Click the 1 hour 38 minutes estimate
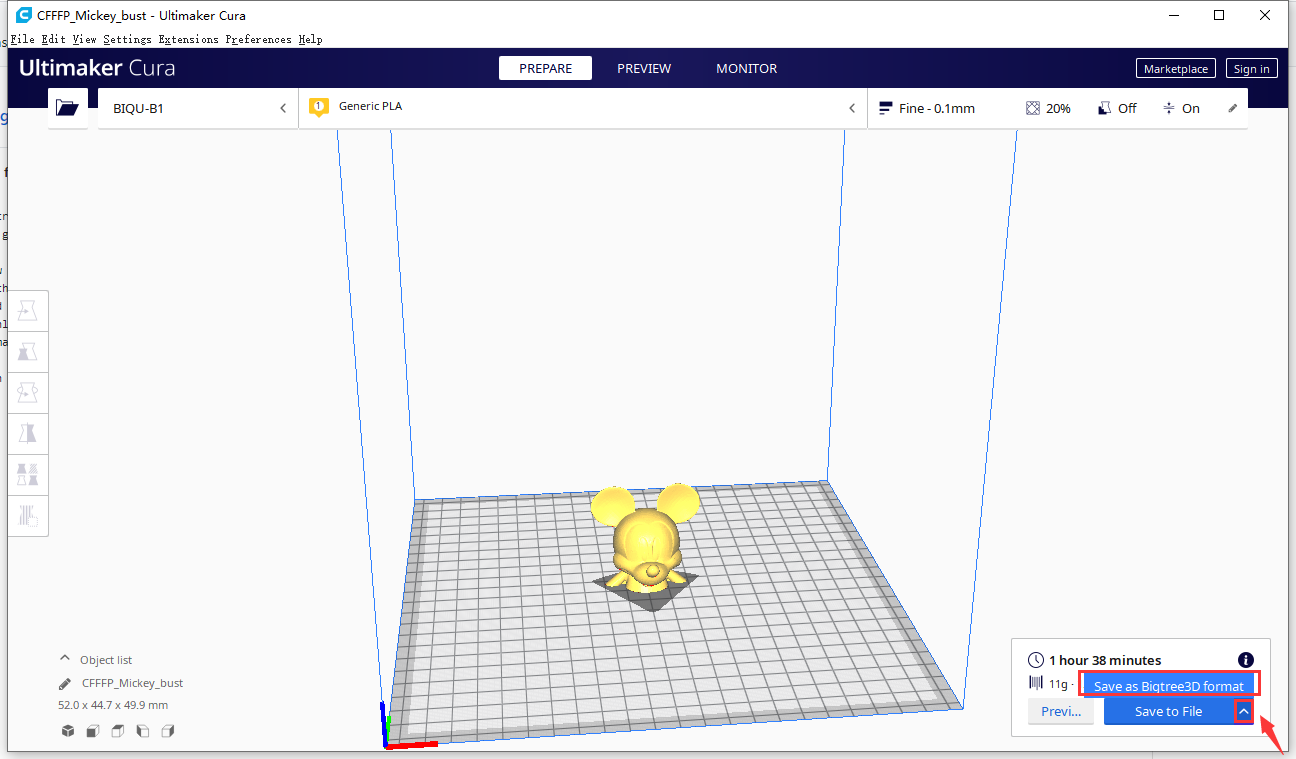The height and width of the screenshot is (759, 1296). 1105,660
